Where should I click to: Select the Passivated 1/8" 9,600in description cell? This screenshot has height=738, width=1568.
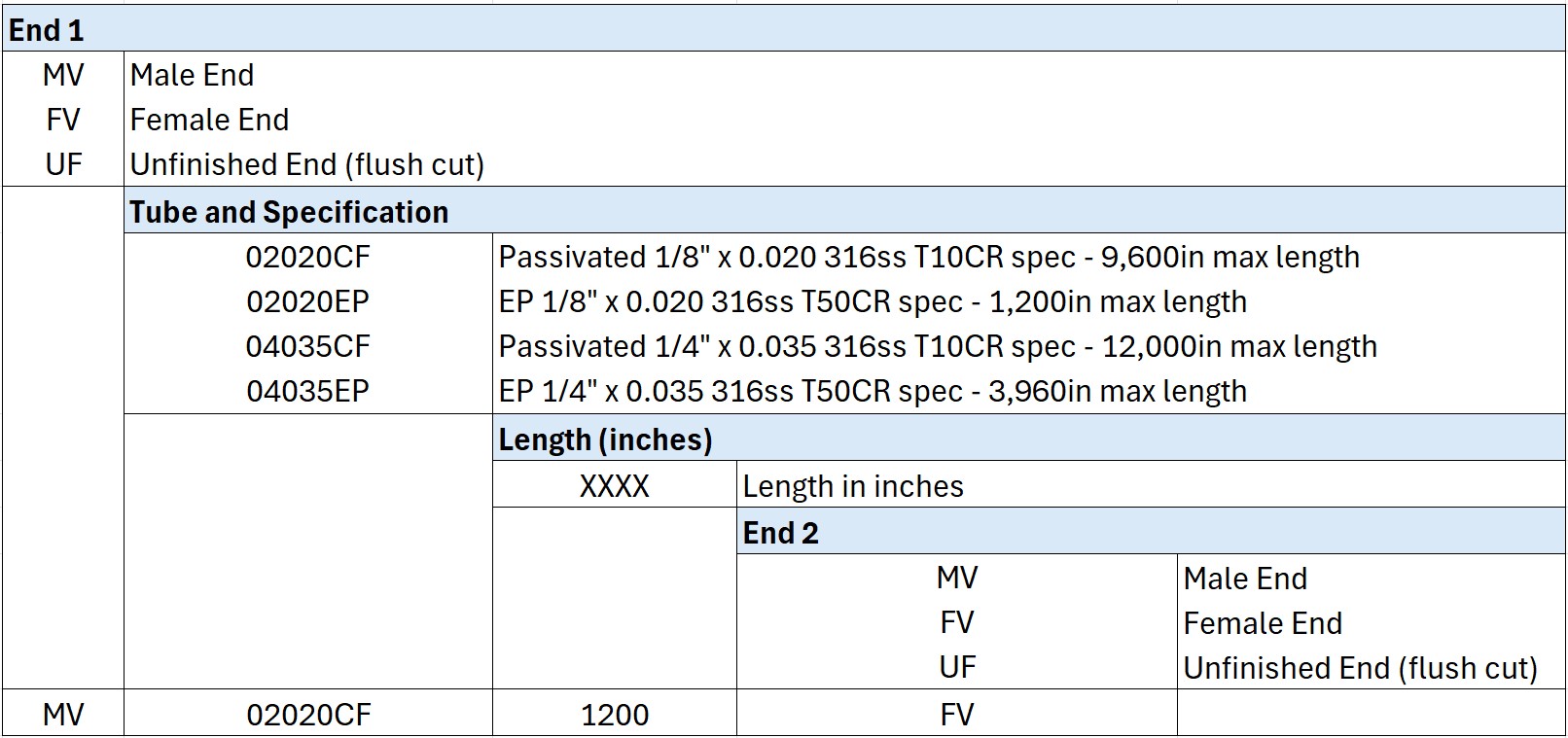(929, 257)
